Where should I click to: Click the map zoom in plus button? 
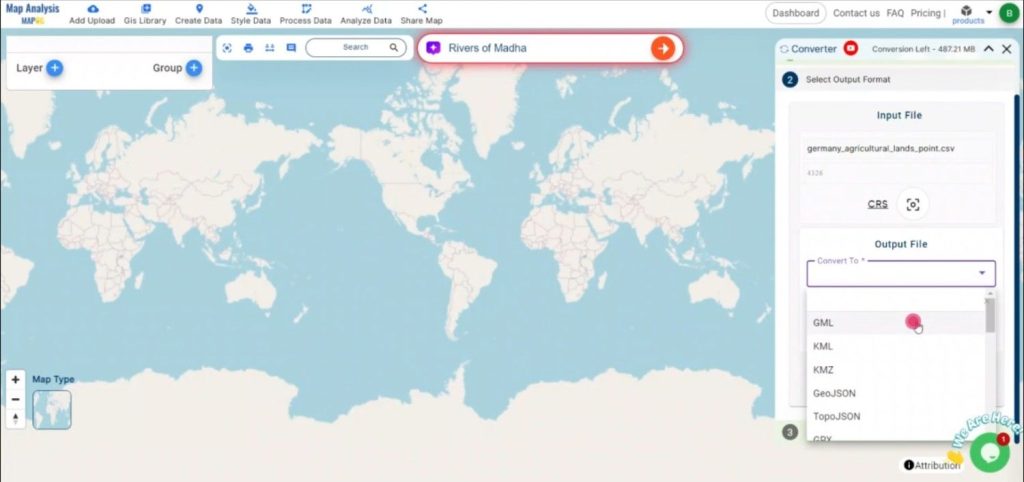tap(15, 380)
